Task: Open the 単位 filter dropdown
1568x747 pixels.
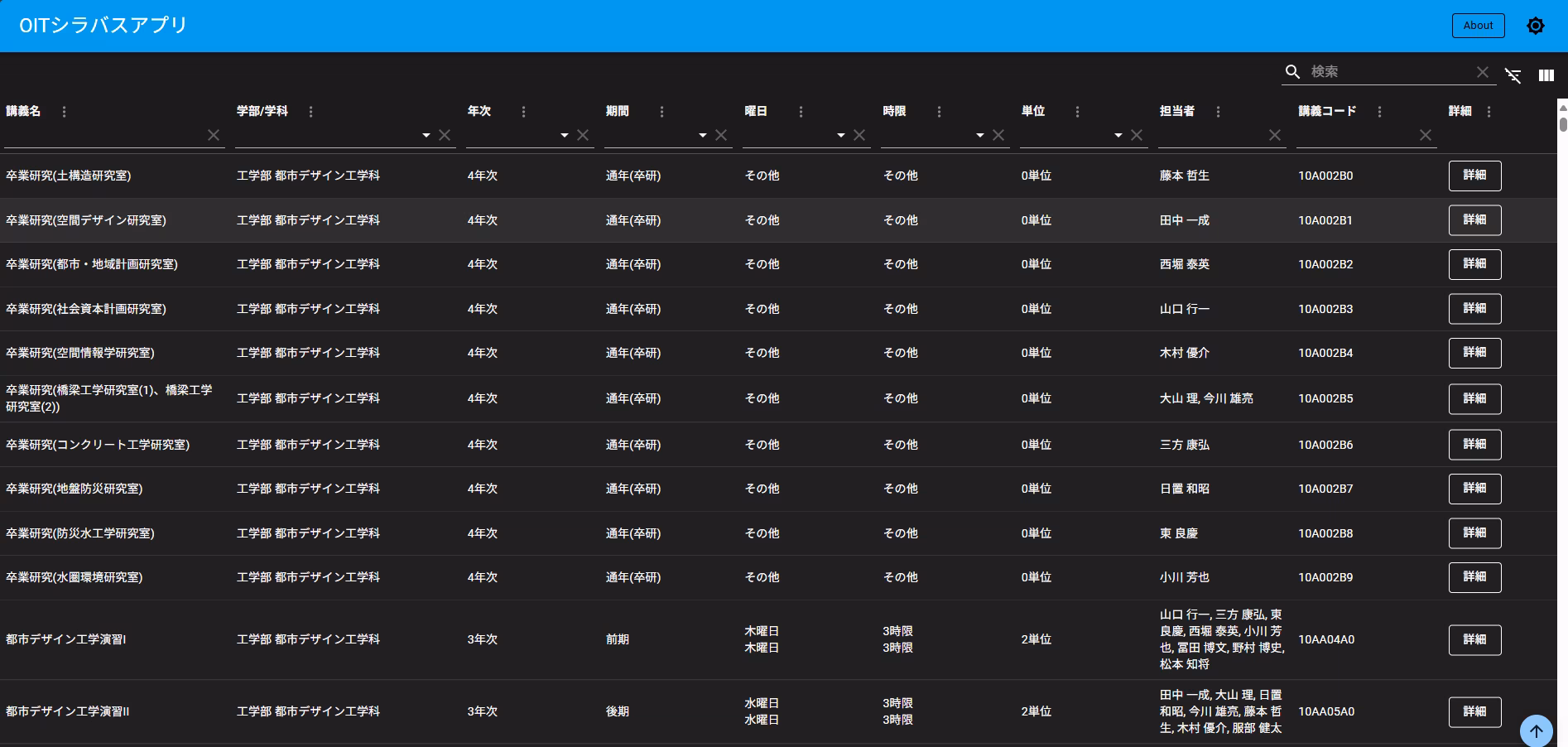Action: click(1118, 135)
